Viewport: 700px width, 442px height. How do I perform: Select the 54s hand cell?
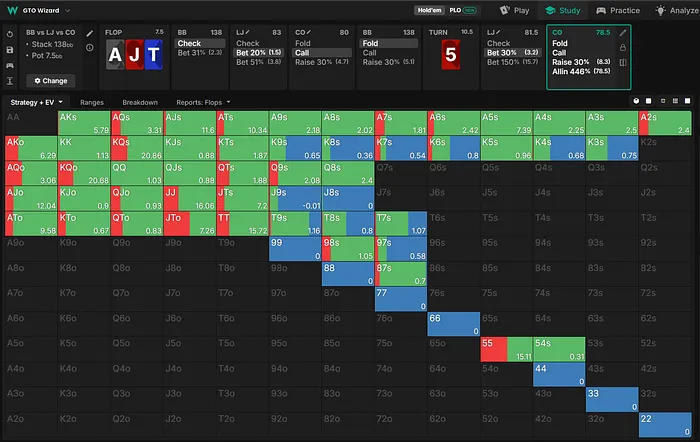pos(559,349)
